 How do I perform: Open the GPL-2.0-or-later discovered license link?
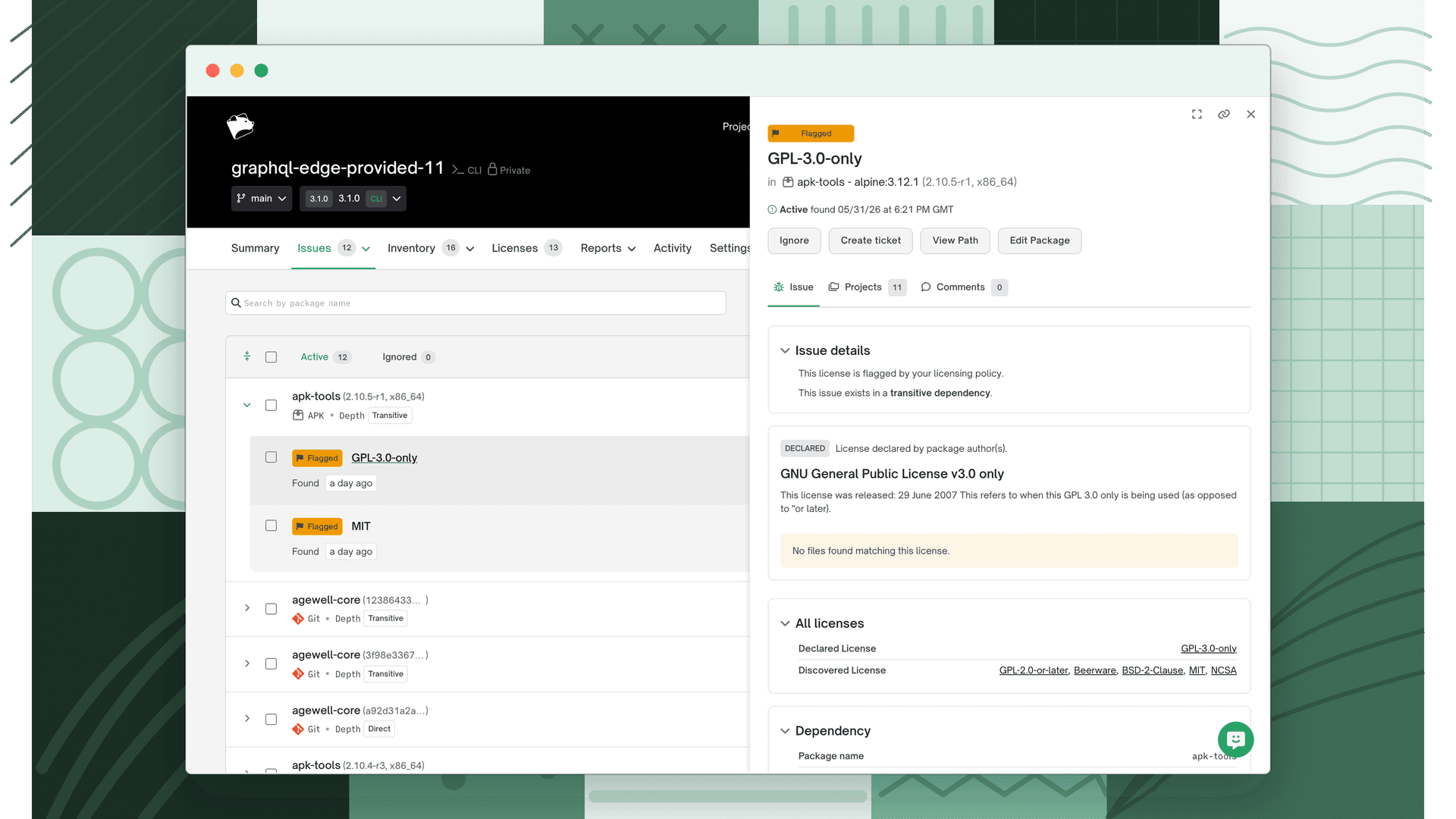click(1034, 670)
